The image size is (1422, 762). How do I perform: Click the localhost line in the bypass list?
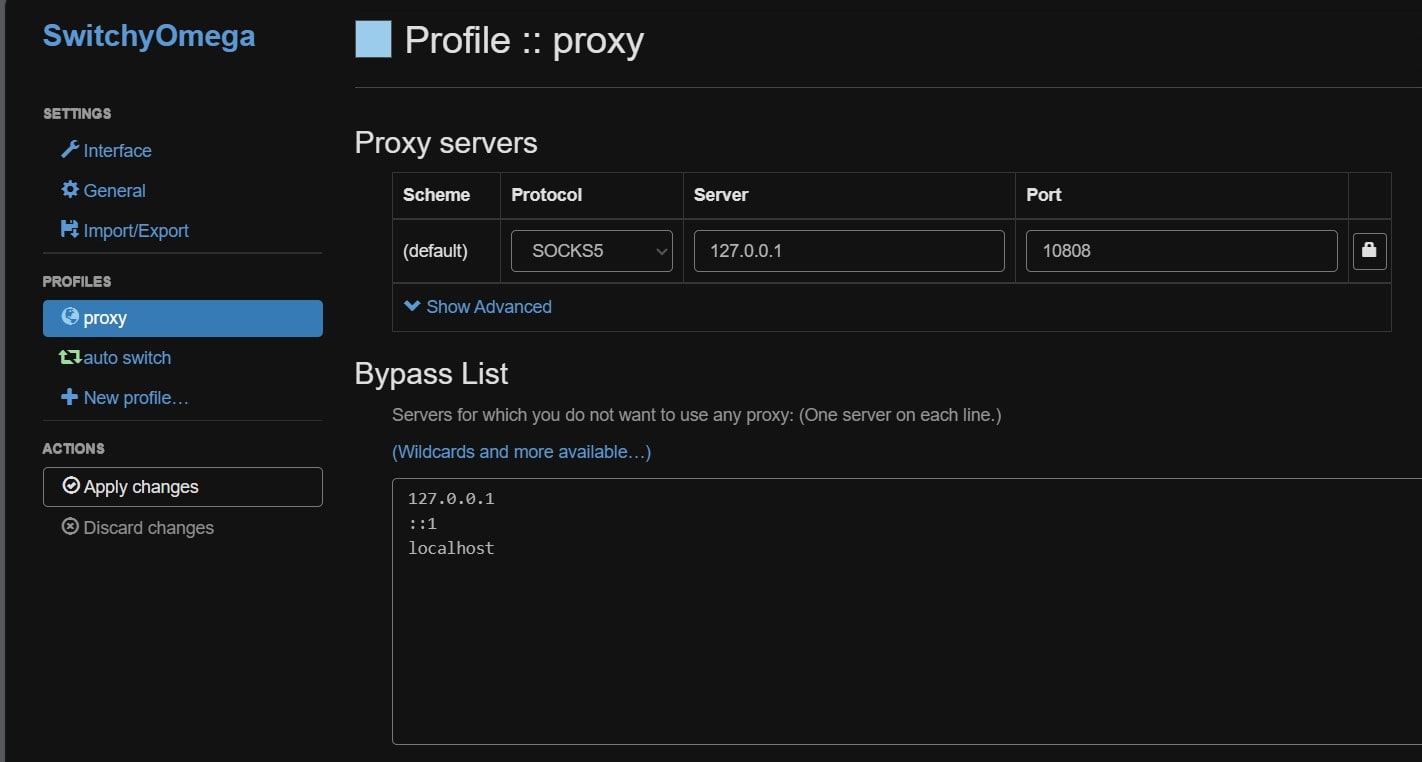pyautogui.click(x=451, y=548)
